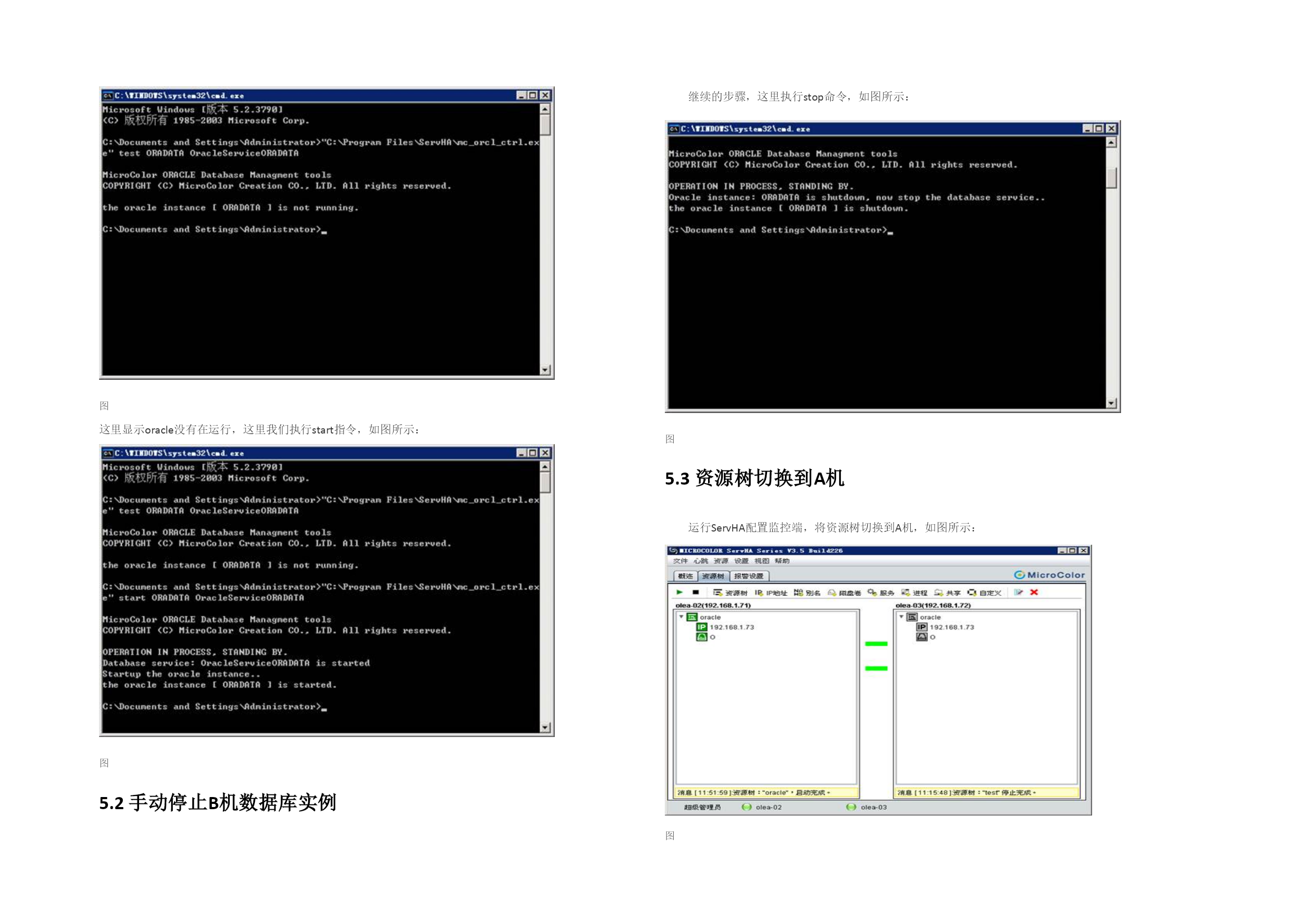
Task: Open the 视图 menu in ServHA
Action: (762, 561)
